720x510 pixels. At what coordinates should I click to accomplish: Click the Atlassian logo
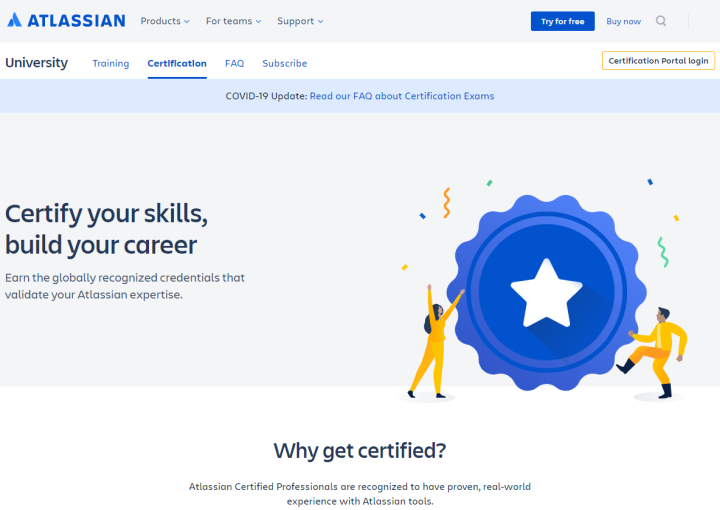tap(66, 21)
